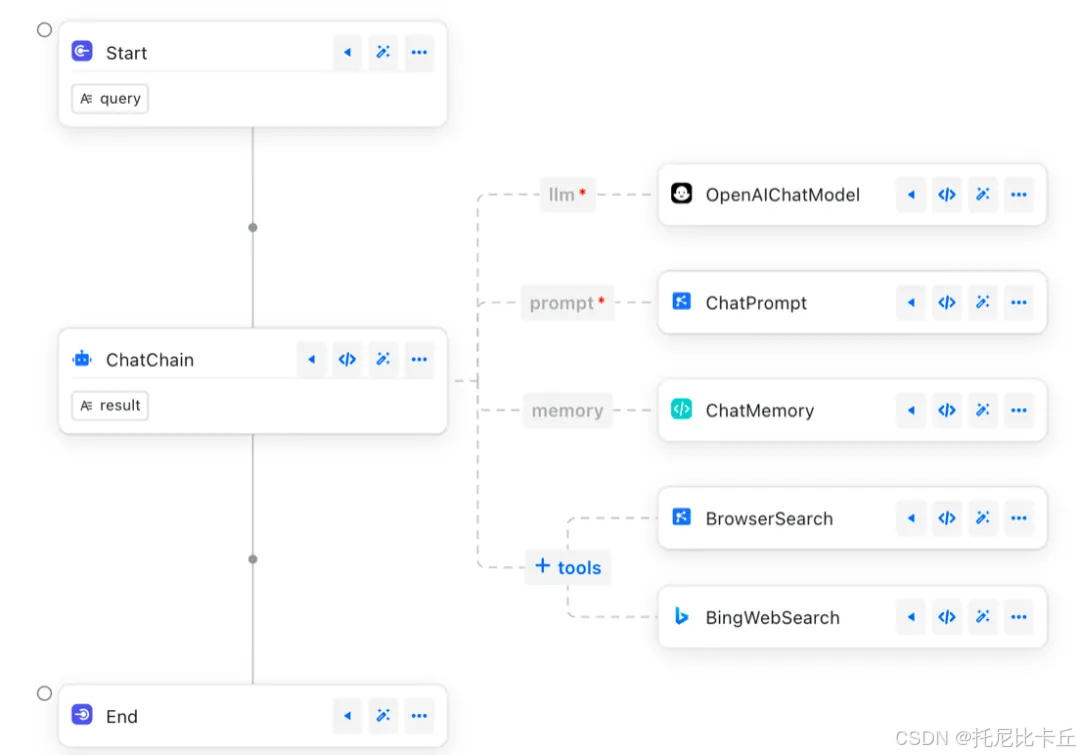Open magic wand on OpenAIChatModel
Image resolution: width=1080 pixels, height=755 pixels.
[982, 195]
